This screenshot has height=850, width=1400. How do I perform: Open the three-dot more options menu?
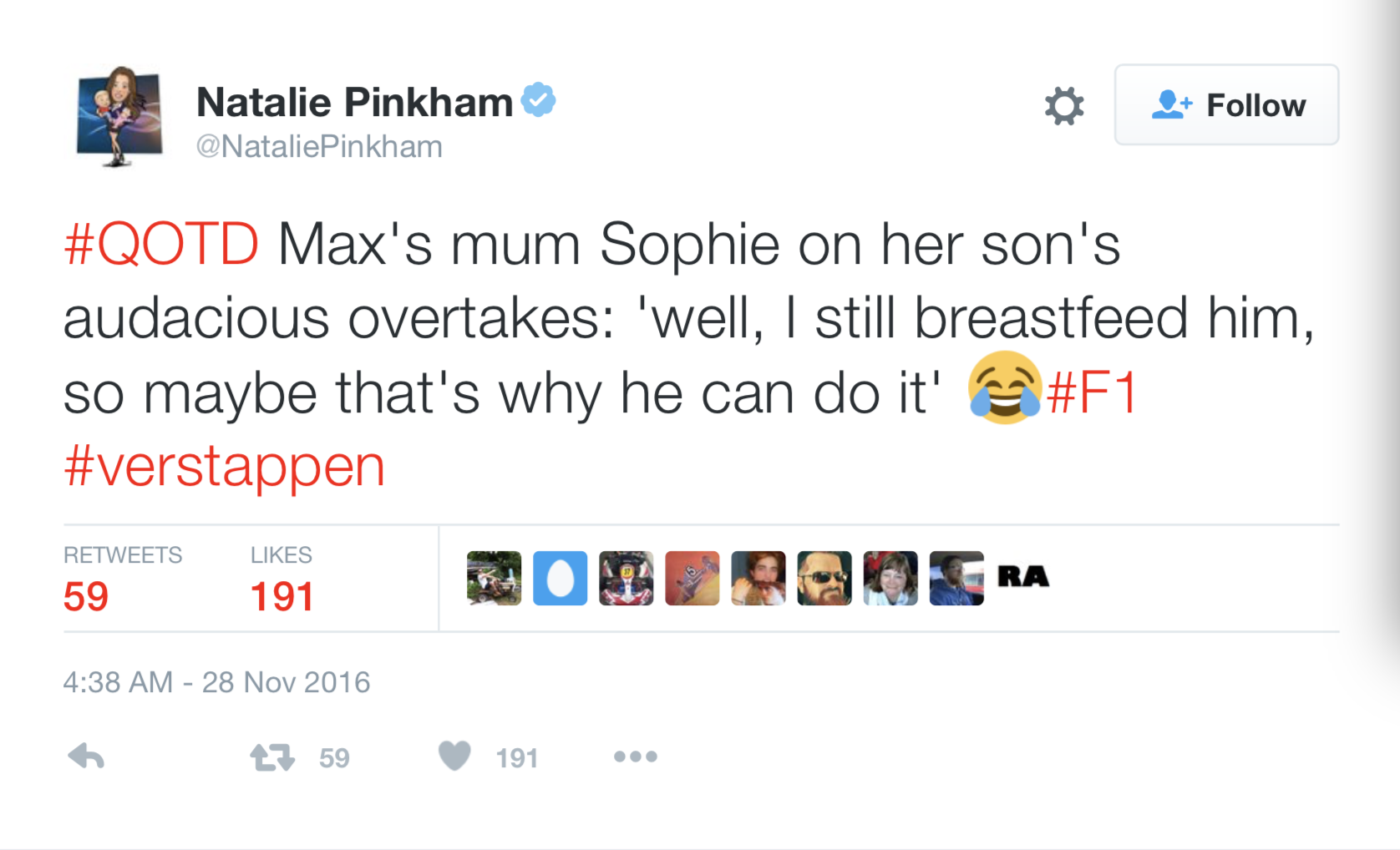click(635, 756)
